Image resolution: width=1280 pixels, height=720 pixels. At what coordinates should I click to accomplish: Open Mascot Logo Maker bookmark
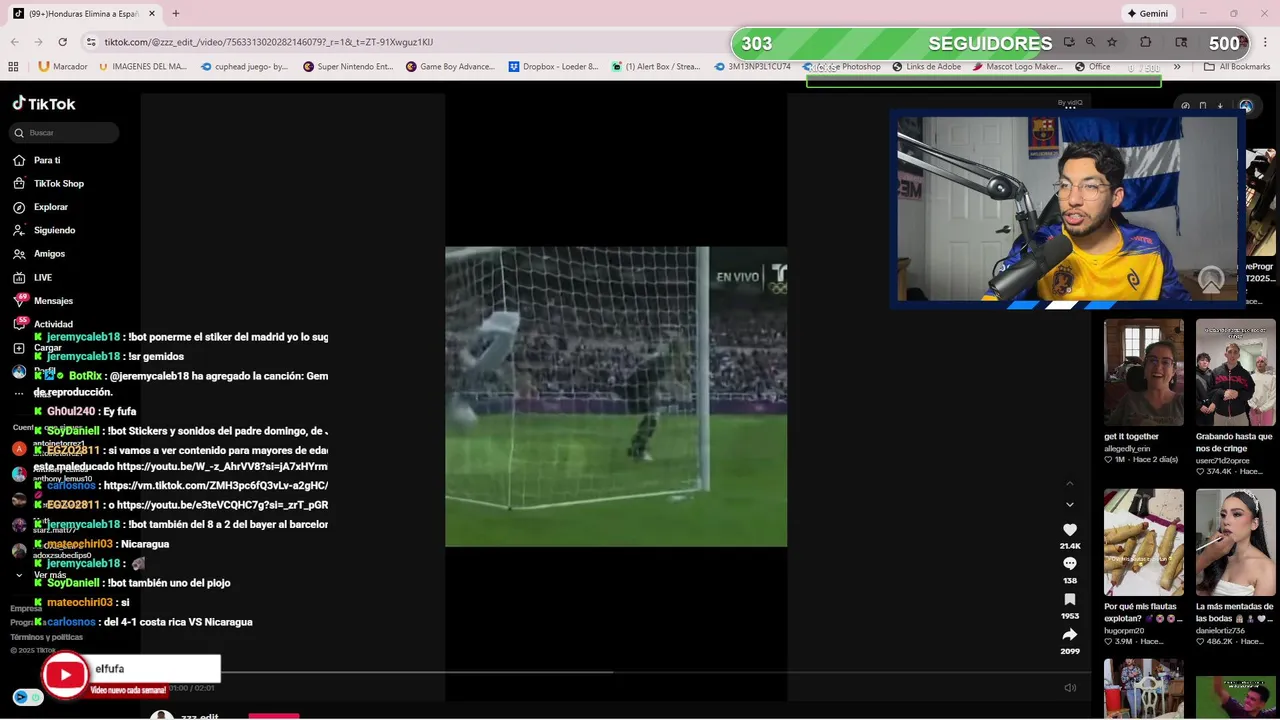pos(1017,67)
